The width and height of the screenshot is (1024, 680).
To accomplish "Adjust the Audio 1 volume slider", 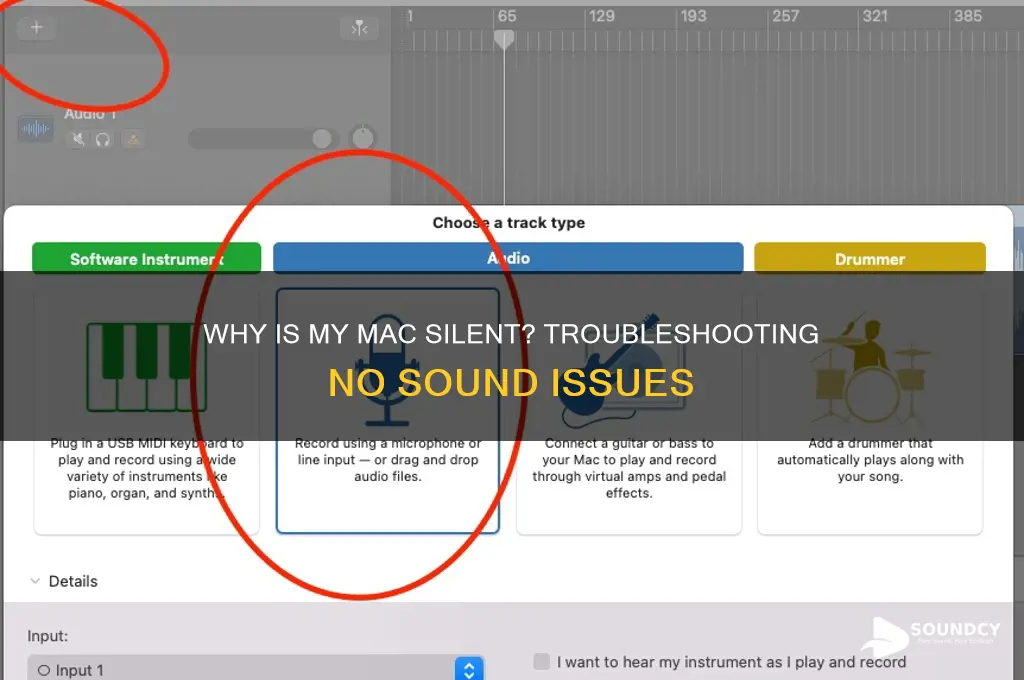I will 263,138.
